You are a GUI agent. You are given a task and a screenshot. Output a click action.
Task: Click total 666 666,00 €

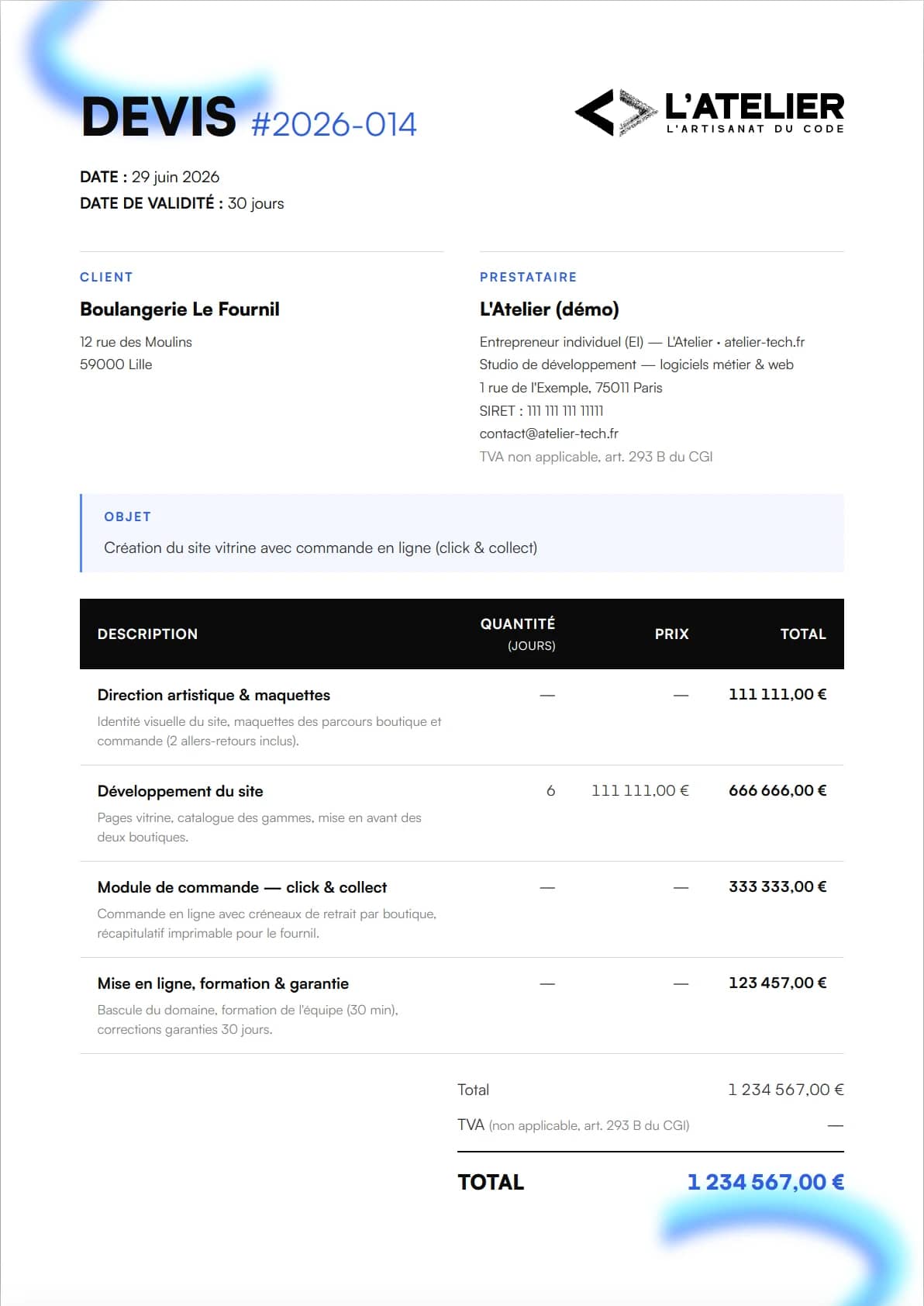777,790
